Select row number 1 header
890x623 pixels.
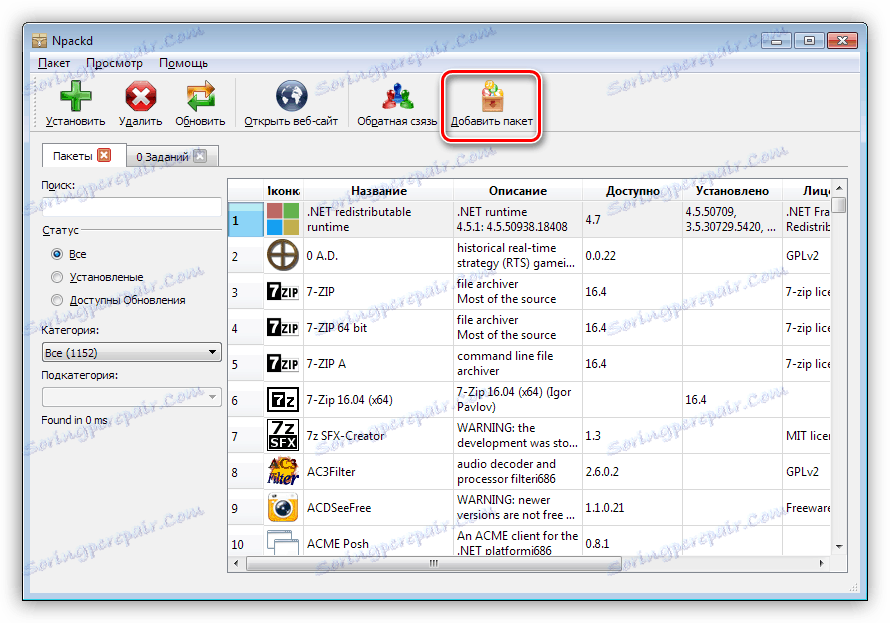[x=246, y=220]
